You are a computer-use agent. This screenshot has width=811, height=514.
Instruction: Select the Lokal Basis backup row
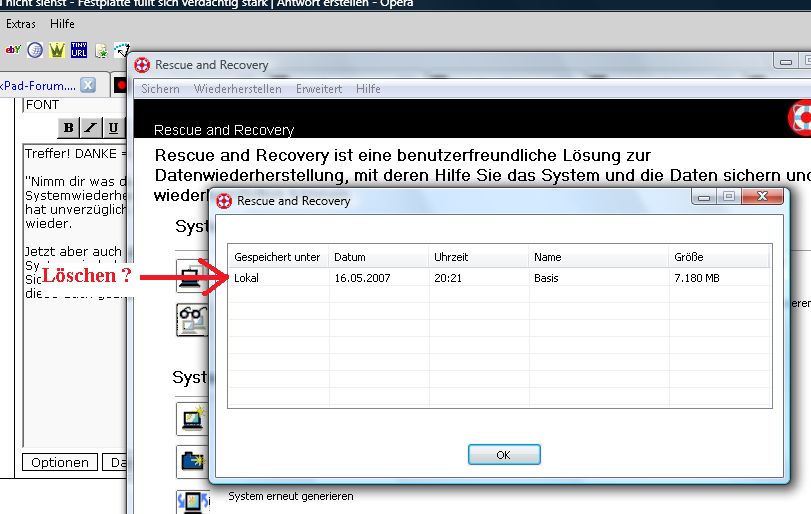click(500, 278)
